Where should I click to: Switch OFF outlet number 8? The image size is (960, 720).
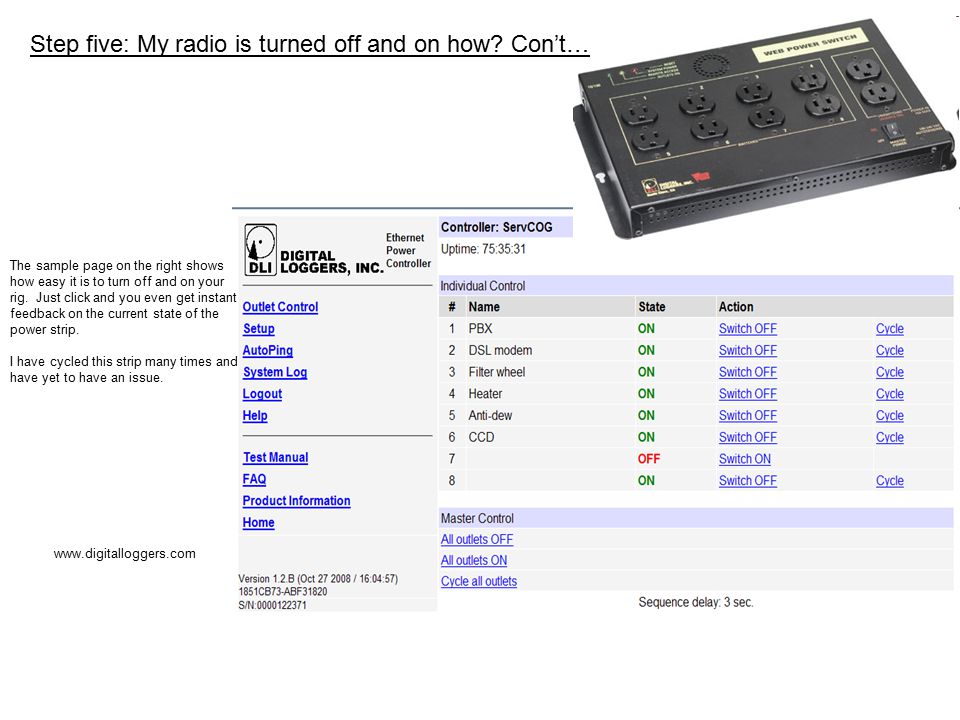click(748, 481)
